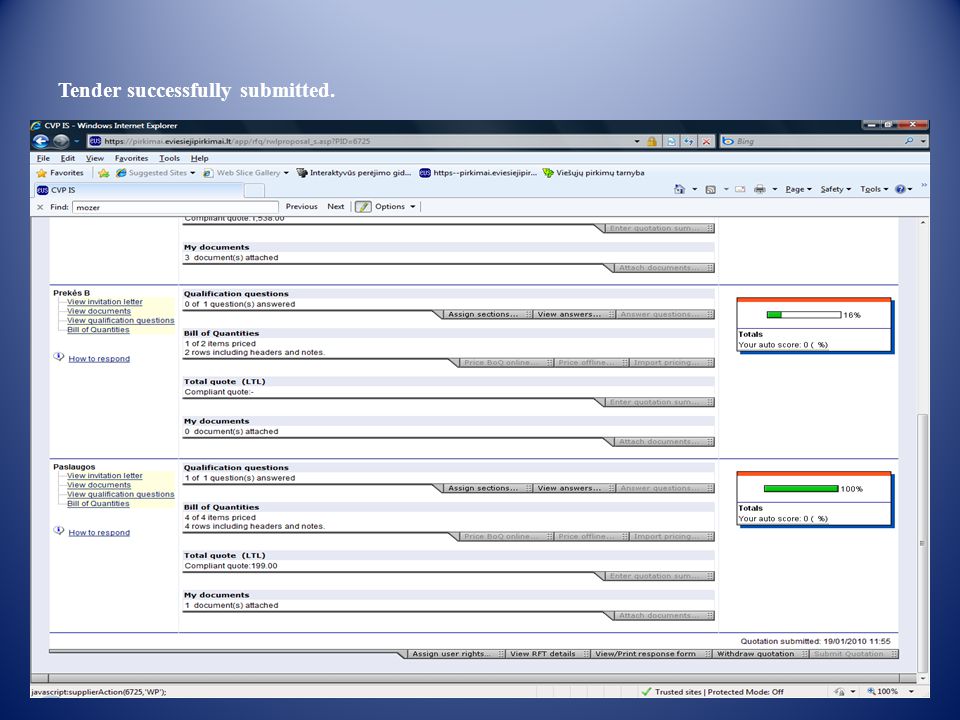This screenshot has height=720, width=960.
Task: Open the File menu
Action: point(43,158)
